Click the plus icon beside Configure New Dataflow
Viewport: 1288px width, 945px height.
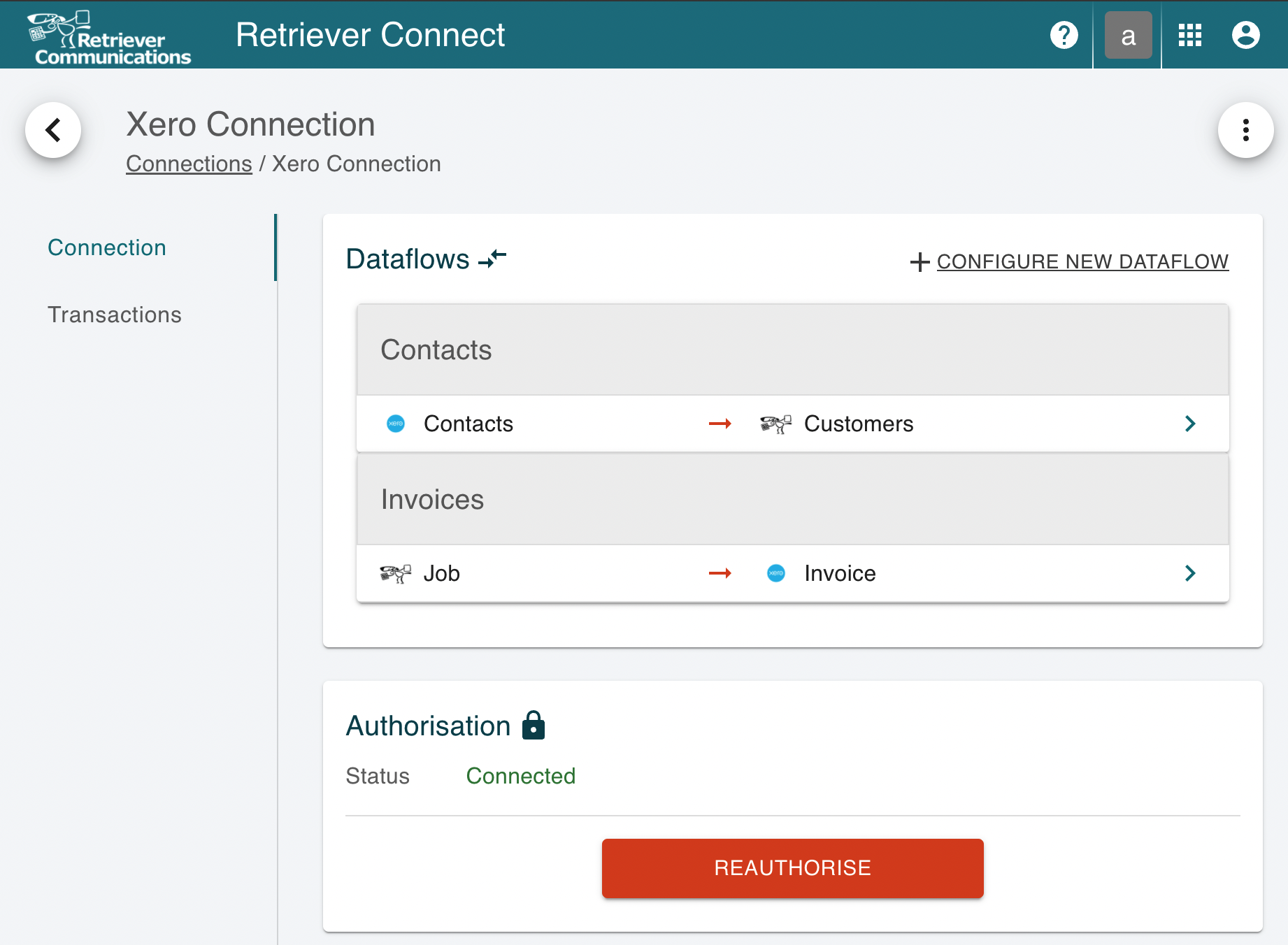pos(920,261)
